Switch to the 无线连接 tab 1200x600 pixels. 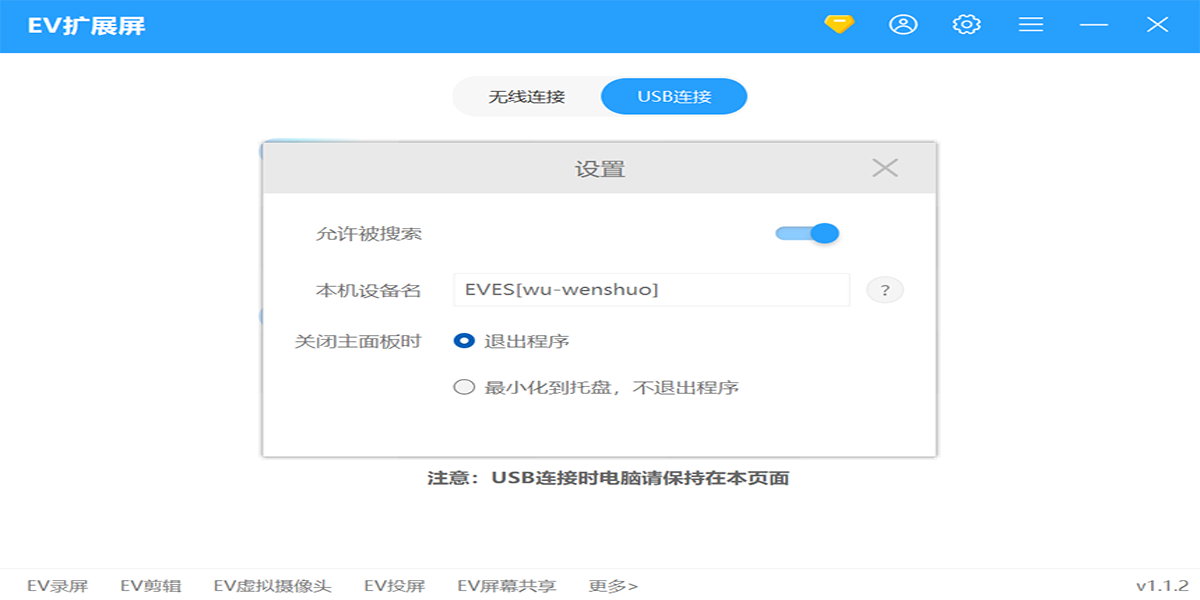tap(528, 96)
